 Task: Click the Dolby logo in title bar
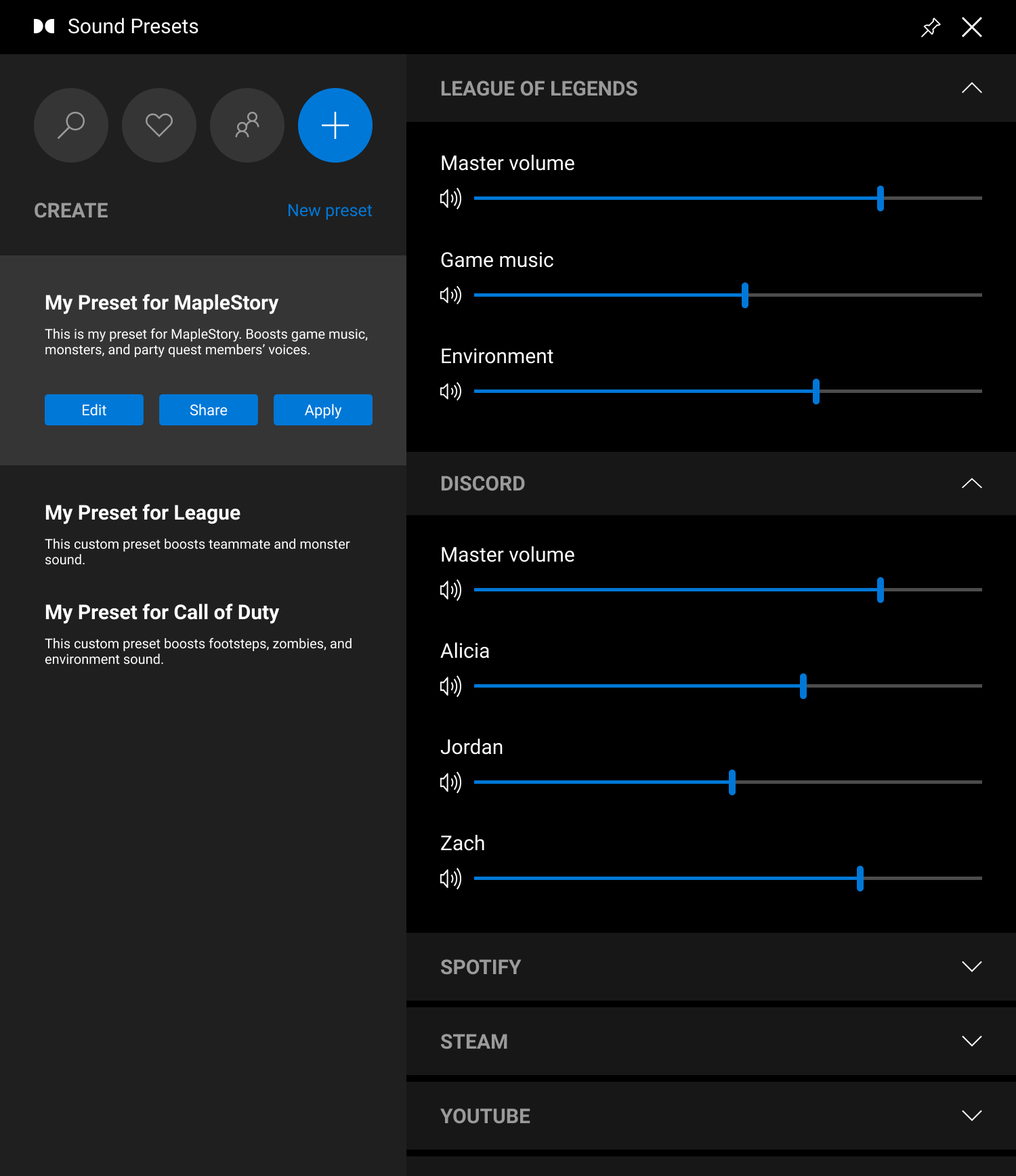(x=44, y=26)
